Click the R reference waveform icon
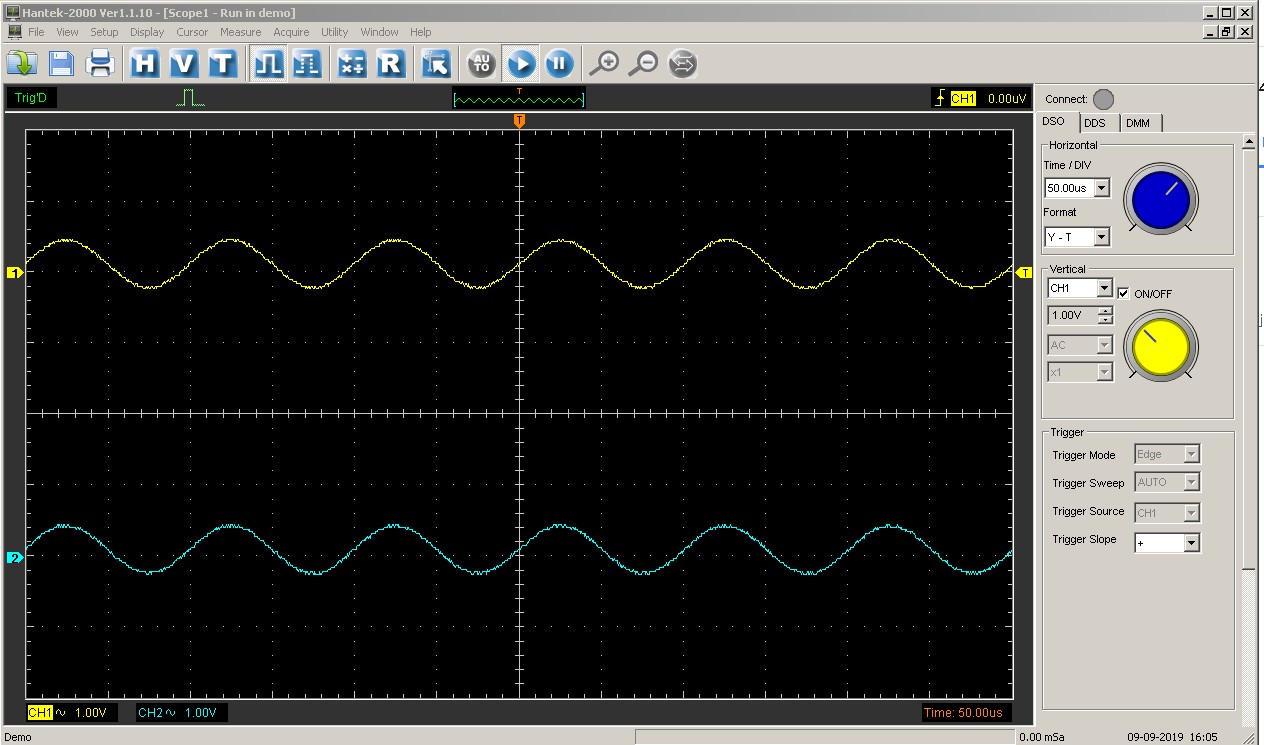Image resolution: width=1264 pixels, height=745 pixels. point(391,64)
